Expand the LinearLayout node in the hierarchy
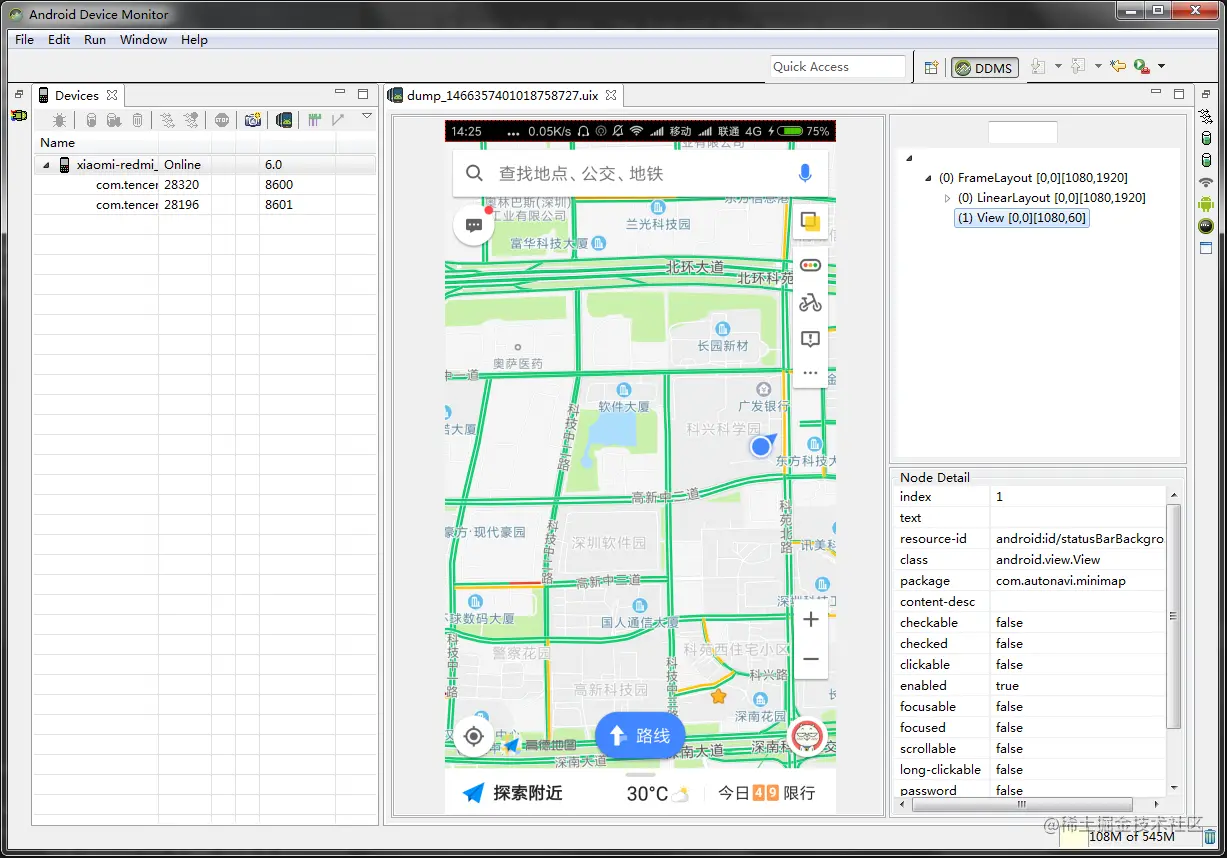The width and height of the screenshot is (1227, 858). [947, 198]
